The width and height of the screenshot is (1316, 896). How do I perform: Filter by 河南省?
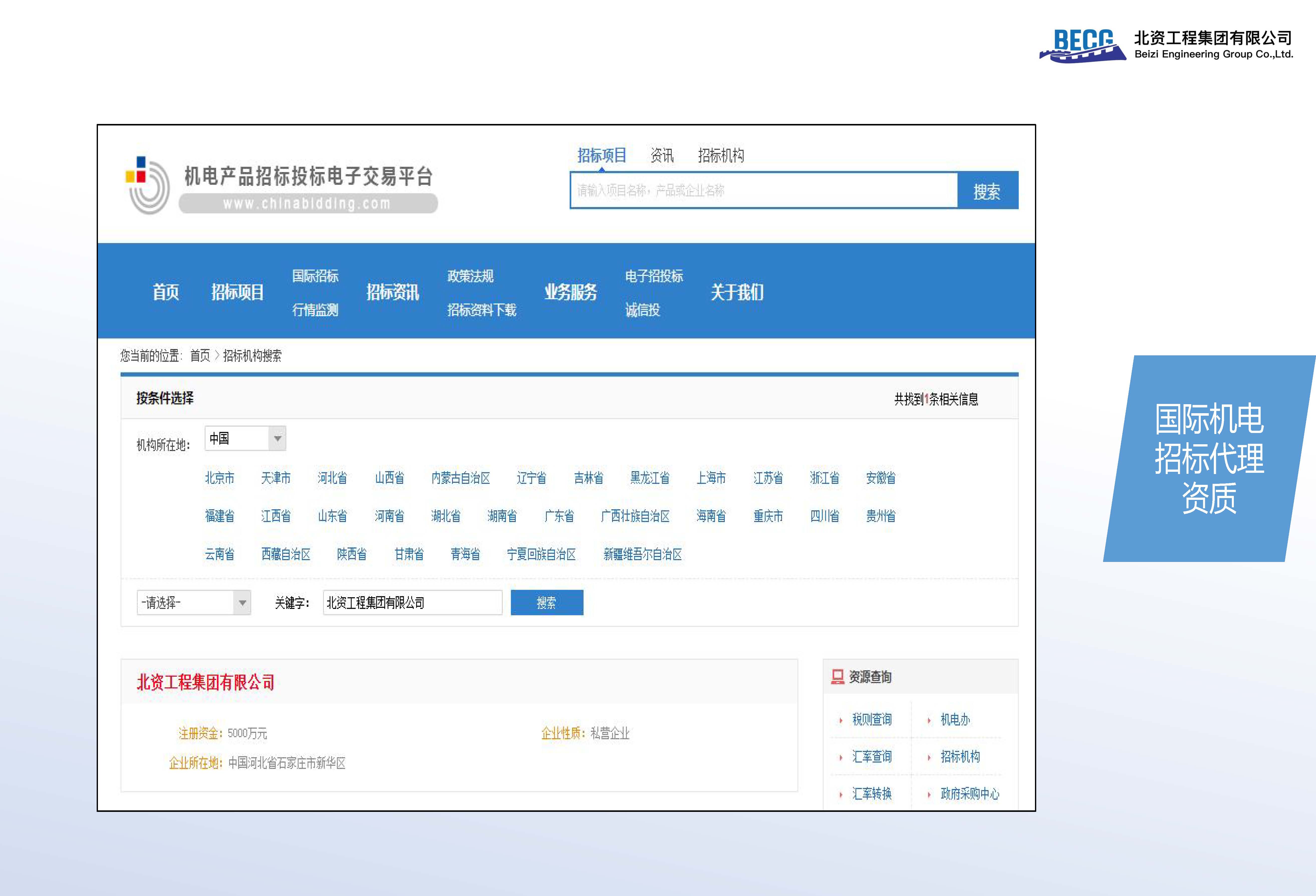[389, 516]
